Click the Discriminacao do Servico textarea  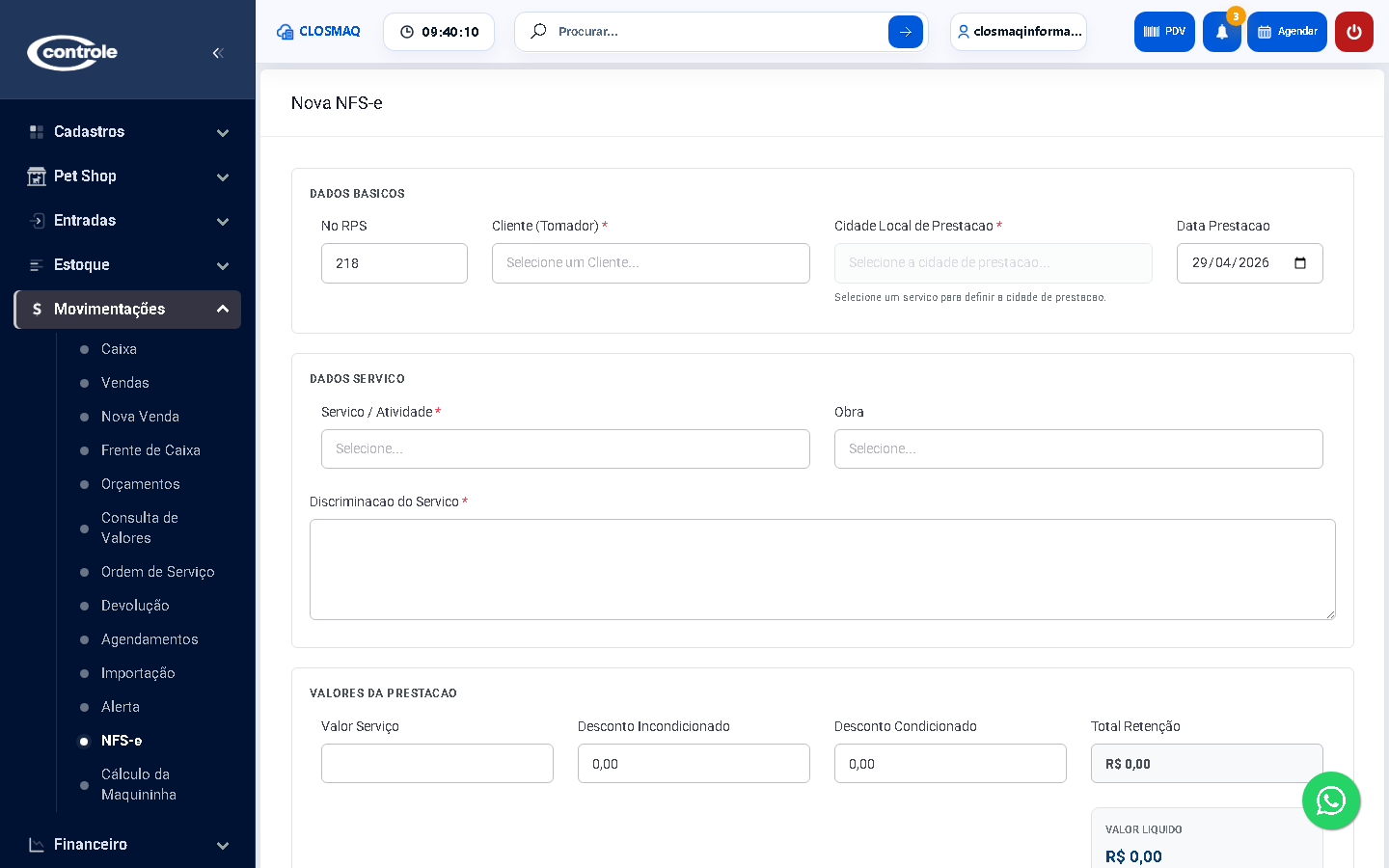click(823, 570)
